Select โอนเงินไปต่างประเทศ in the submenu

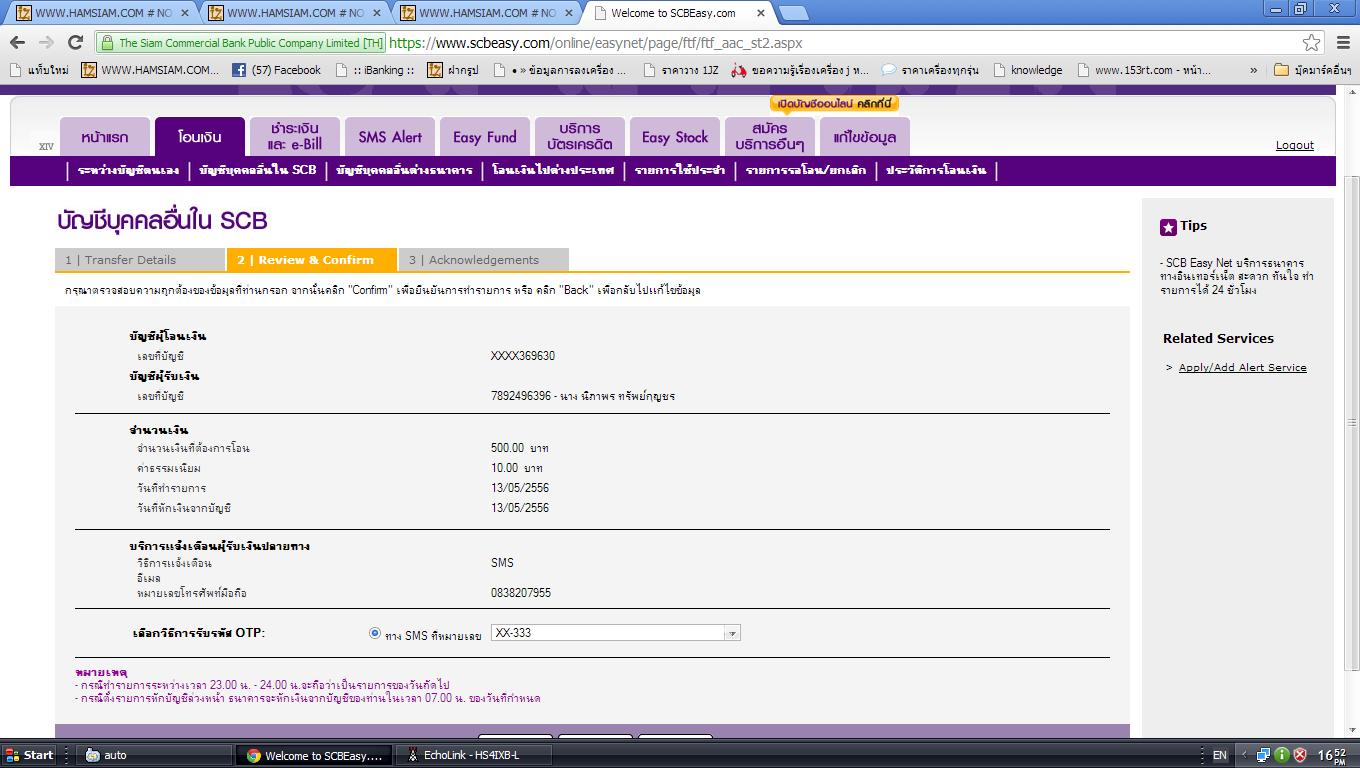coord(553,170)
